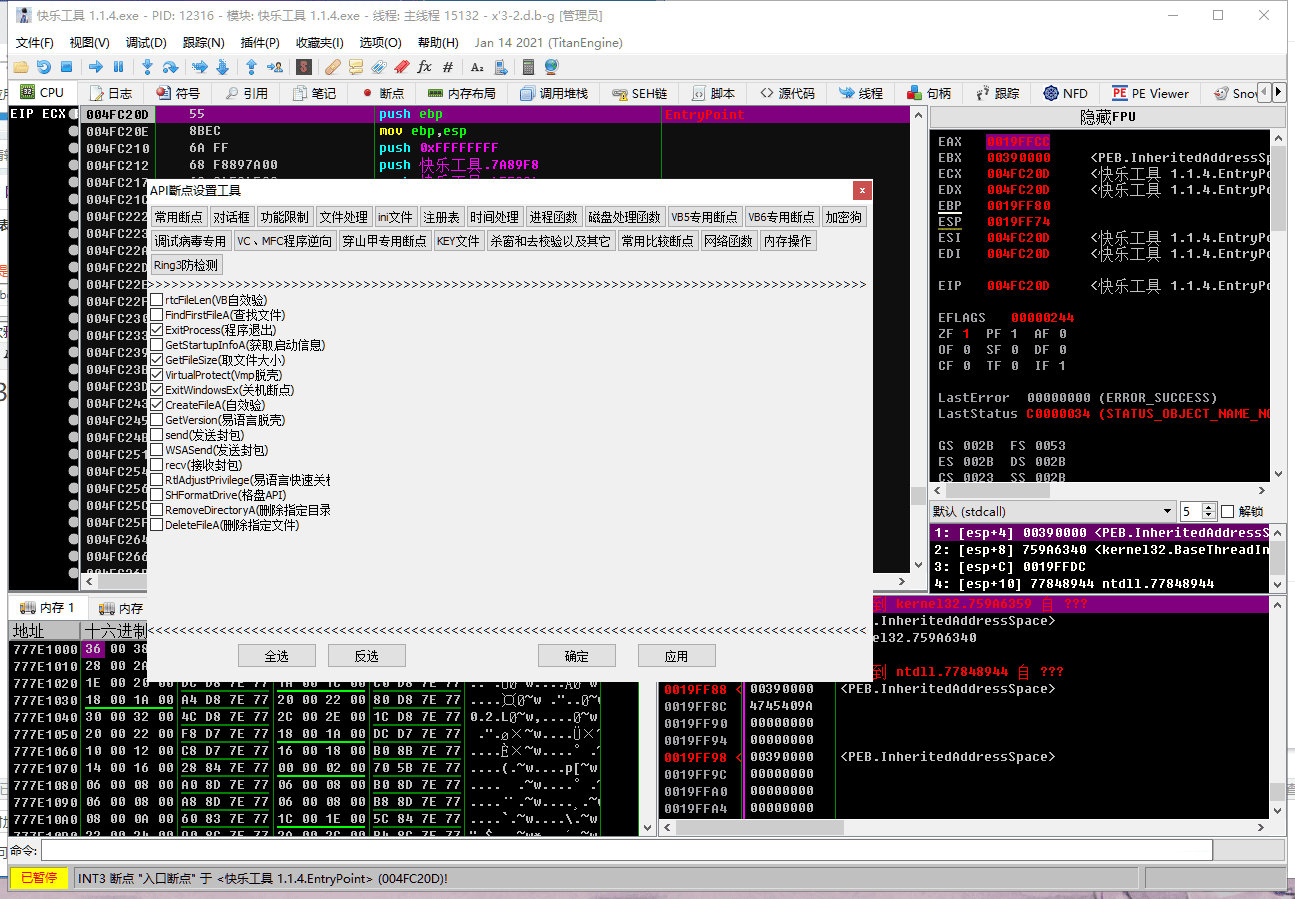Open the functions fx icon
Image resolution: width=1295 pixels, height=899 pixels.
(425, 67)
